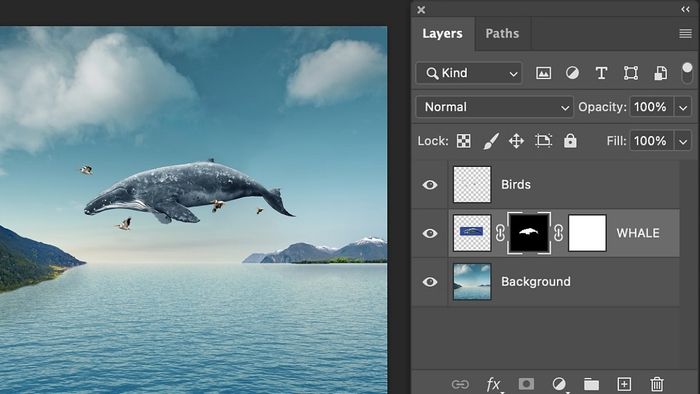The height and width of the screenshot is (394, 700).
Task: Lock all padlock icon
Action: pyautogui.click(x=570, y=141)
